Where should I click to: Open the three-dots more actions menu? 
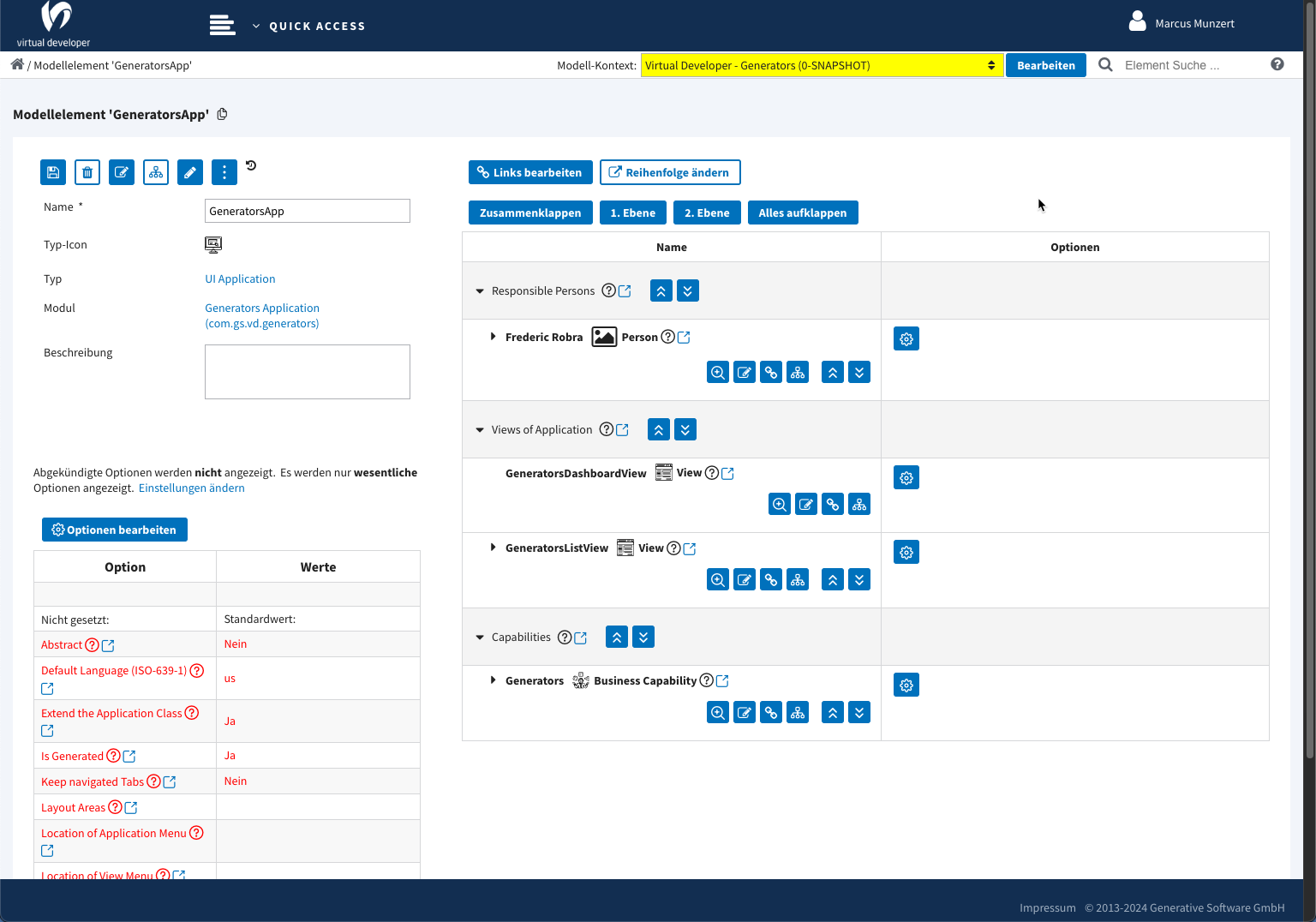point(224,172)
